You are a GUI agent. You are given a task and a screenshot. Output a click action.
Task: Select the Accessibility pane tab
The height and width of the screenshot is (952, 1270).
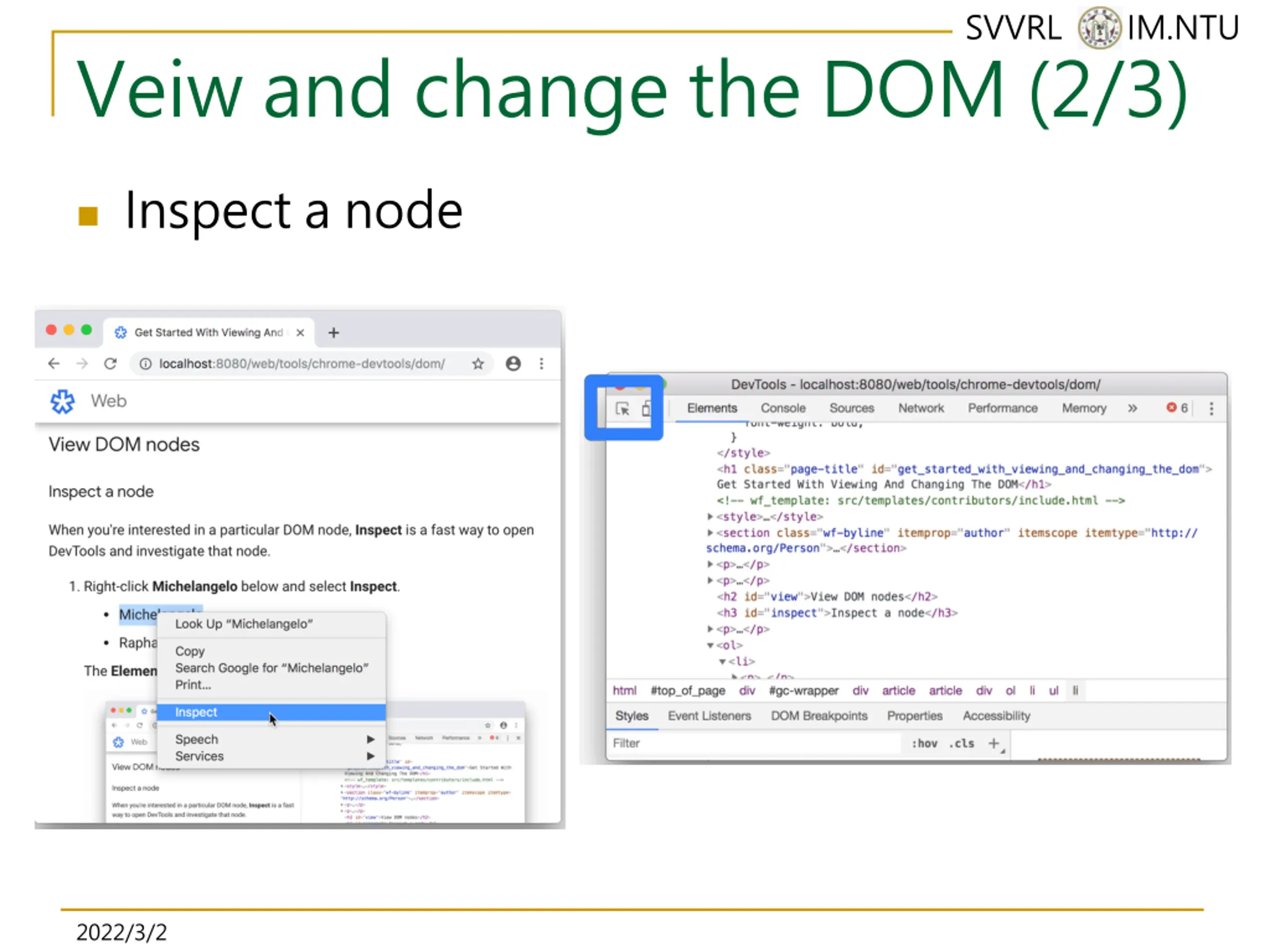point(997,716)
